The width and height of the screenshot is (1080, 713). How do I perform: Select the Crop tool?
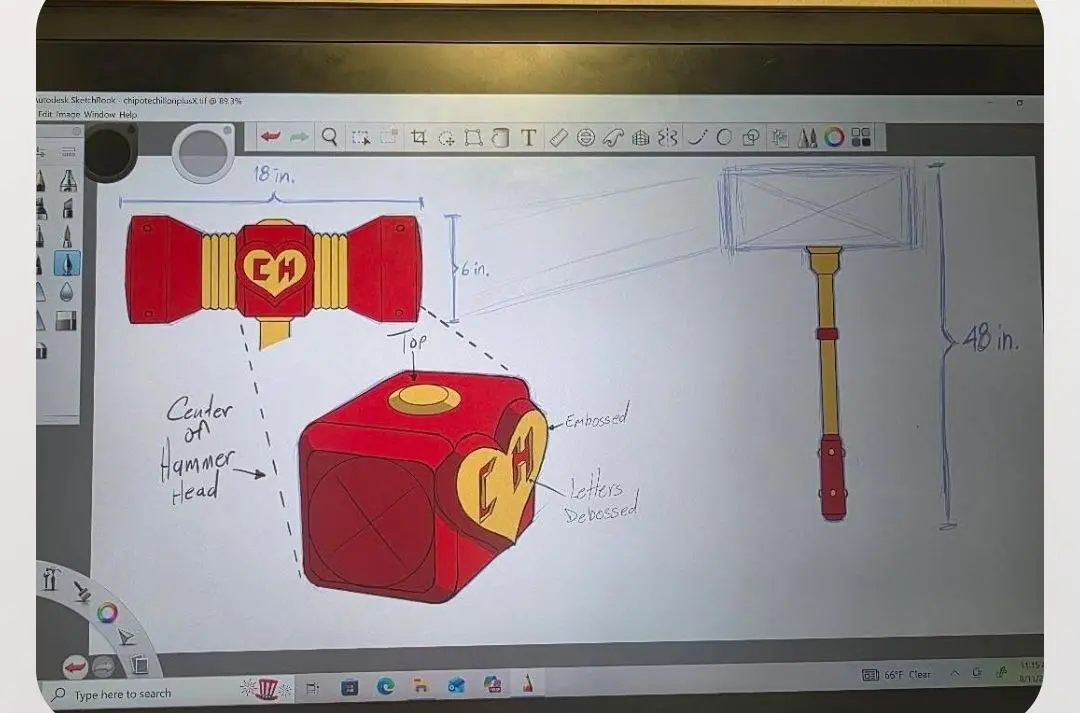(418, 138)
